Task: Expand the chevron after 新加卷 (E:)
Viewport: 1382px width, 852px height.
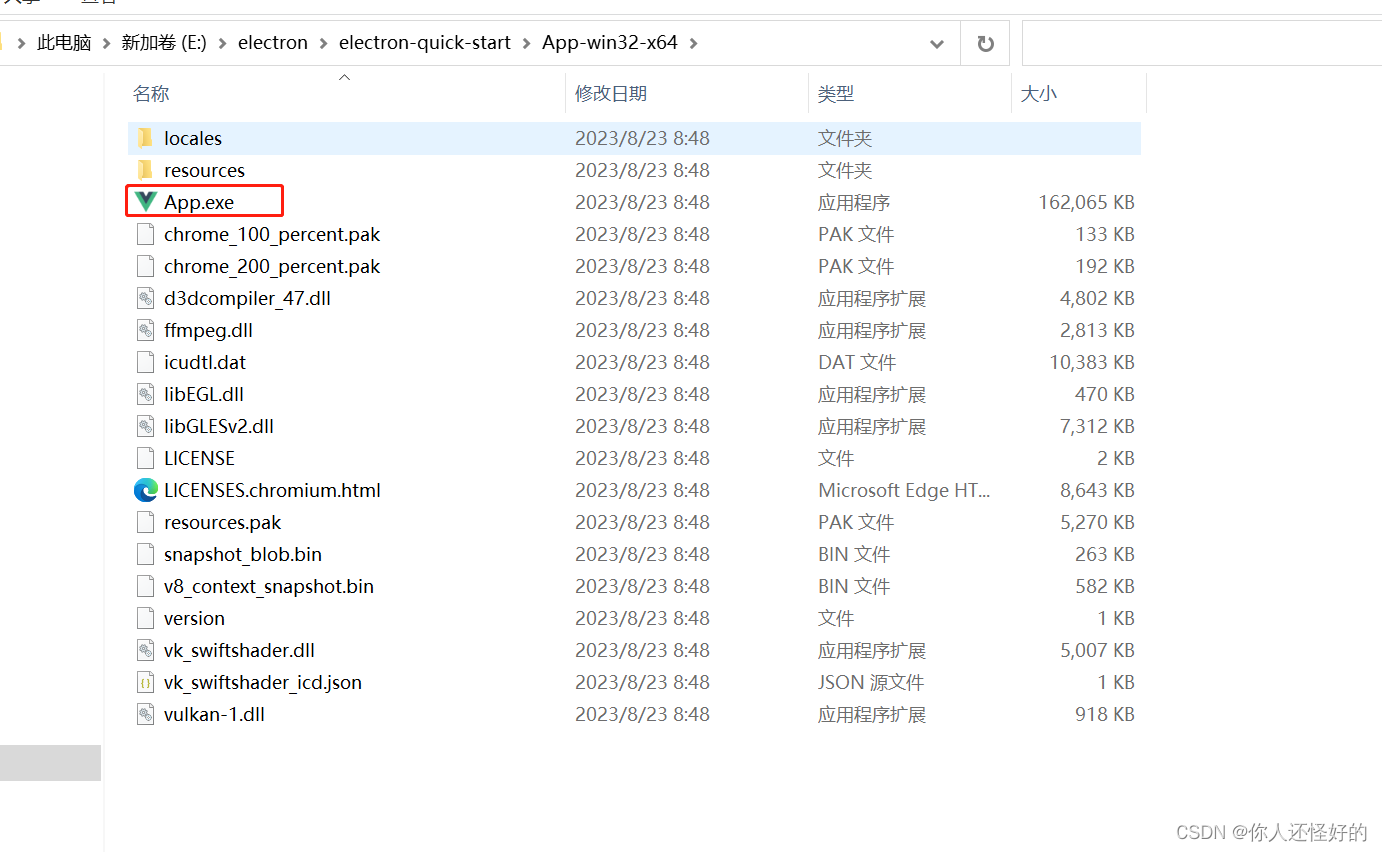Action: point(222,43)
